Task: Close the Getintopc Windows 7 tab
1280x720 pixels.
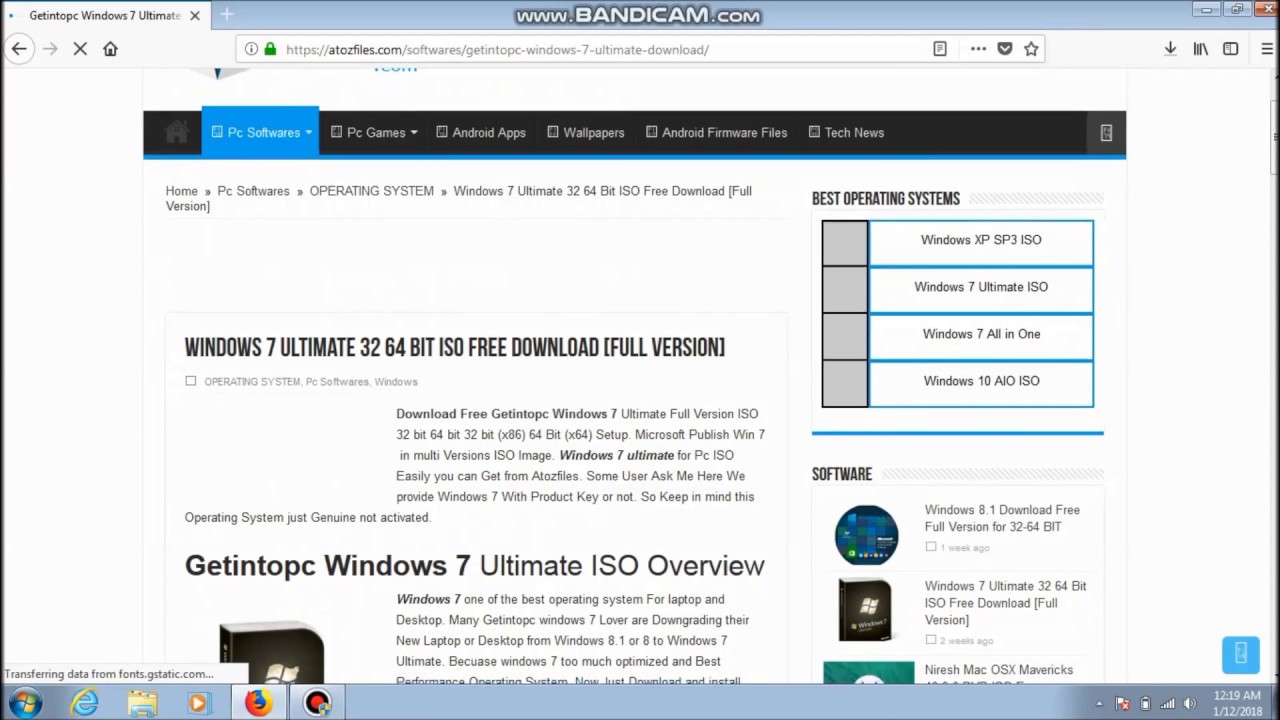Action: pos(195,15)
